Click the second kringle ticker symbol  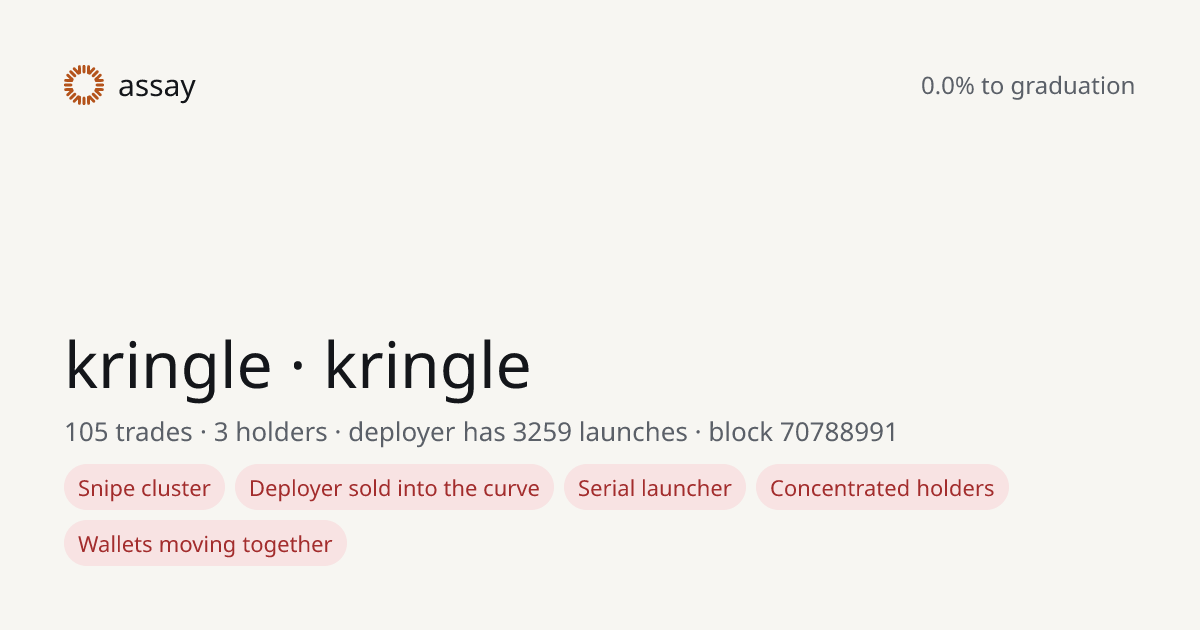427,366
